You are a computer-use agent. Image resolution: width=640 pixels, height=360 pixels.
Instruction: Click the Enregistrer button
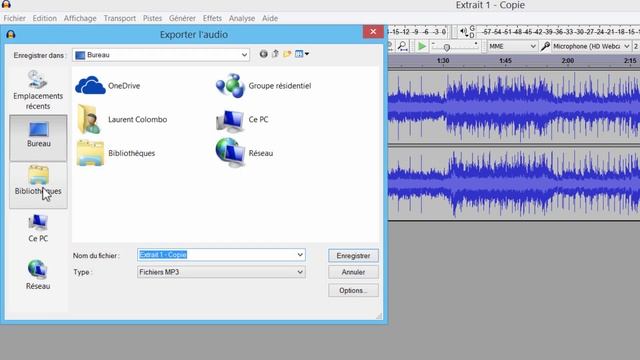pyautogui.click(x=353, y=256)
